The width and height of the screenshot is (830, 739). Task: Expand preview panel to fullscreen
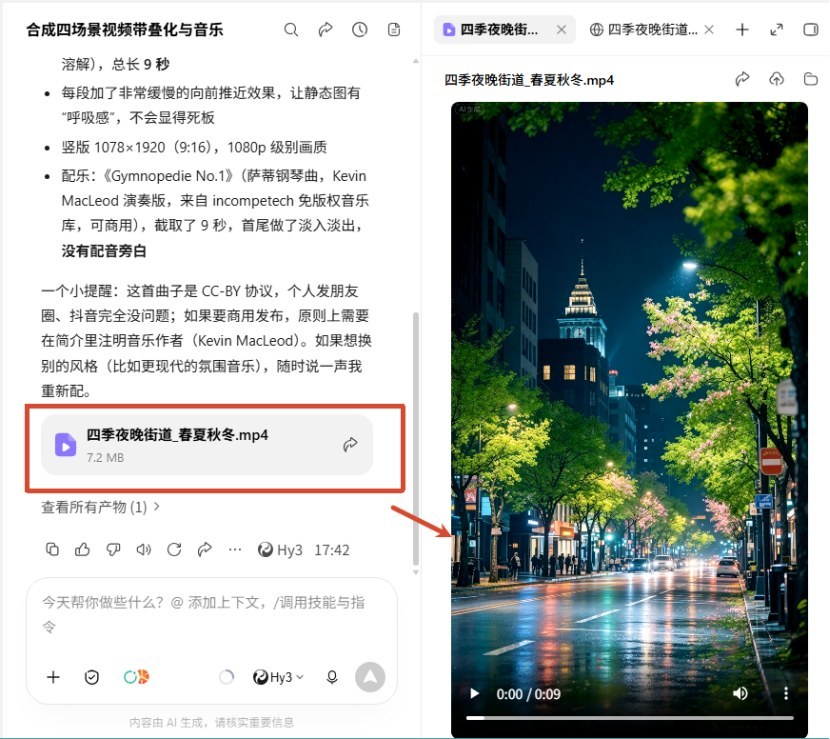[x=777, y=30]
